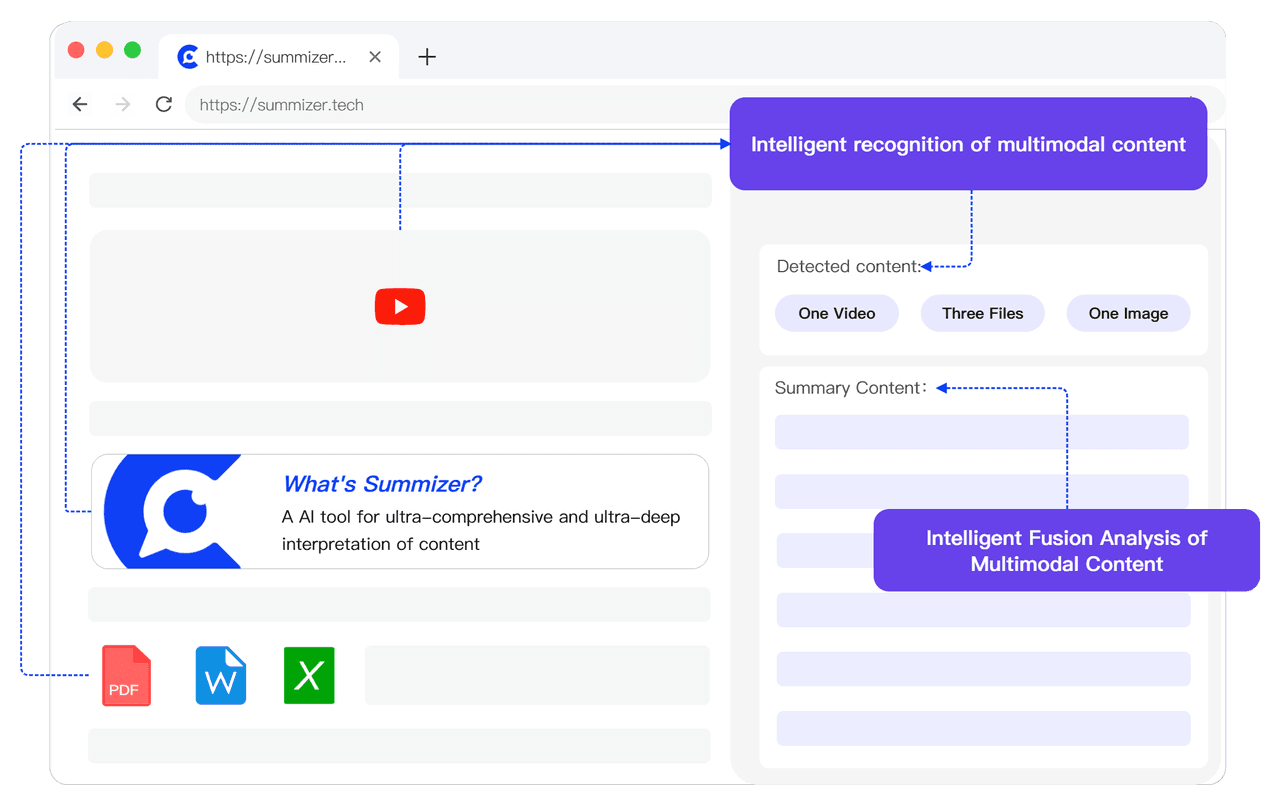Toggle the Three Files detection pill
Image resolution: width=1280 pixels, height=806 pixels.
pyautogui.click(x=982, y=313)
